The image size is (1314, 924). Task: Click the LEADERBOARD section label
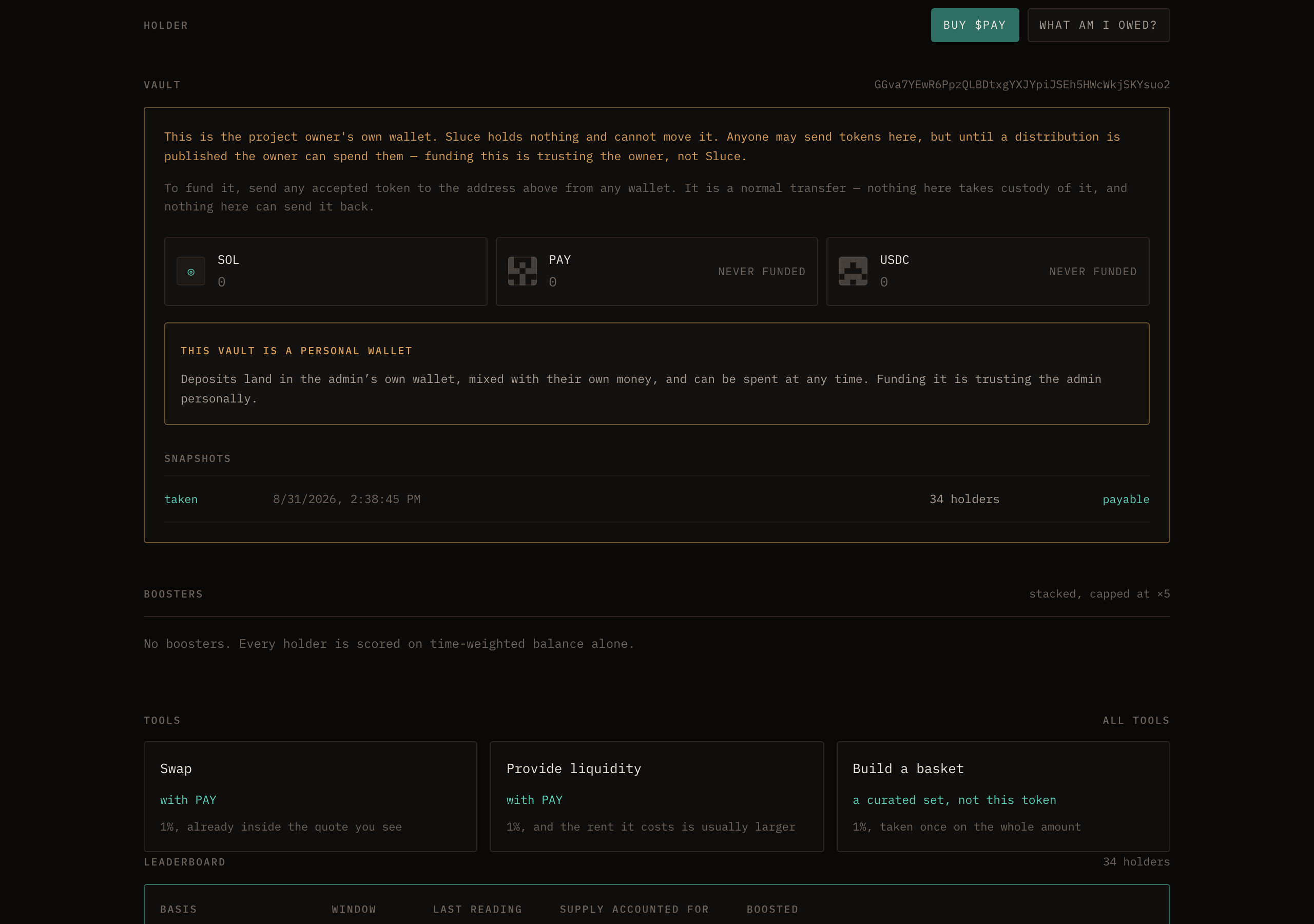coord(185,862)
